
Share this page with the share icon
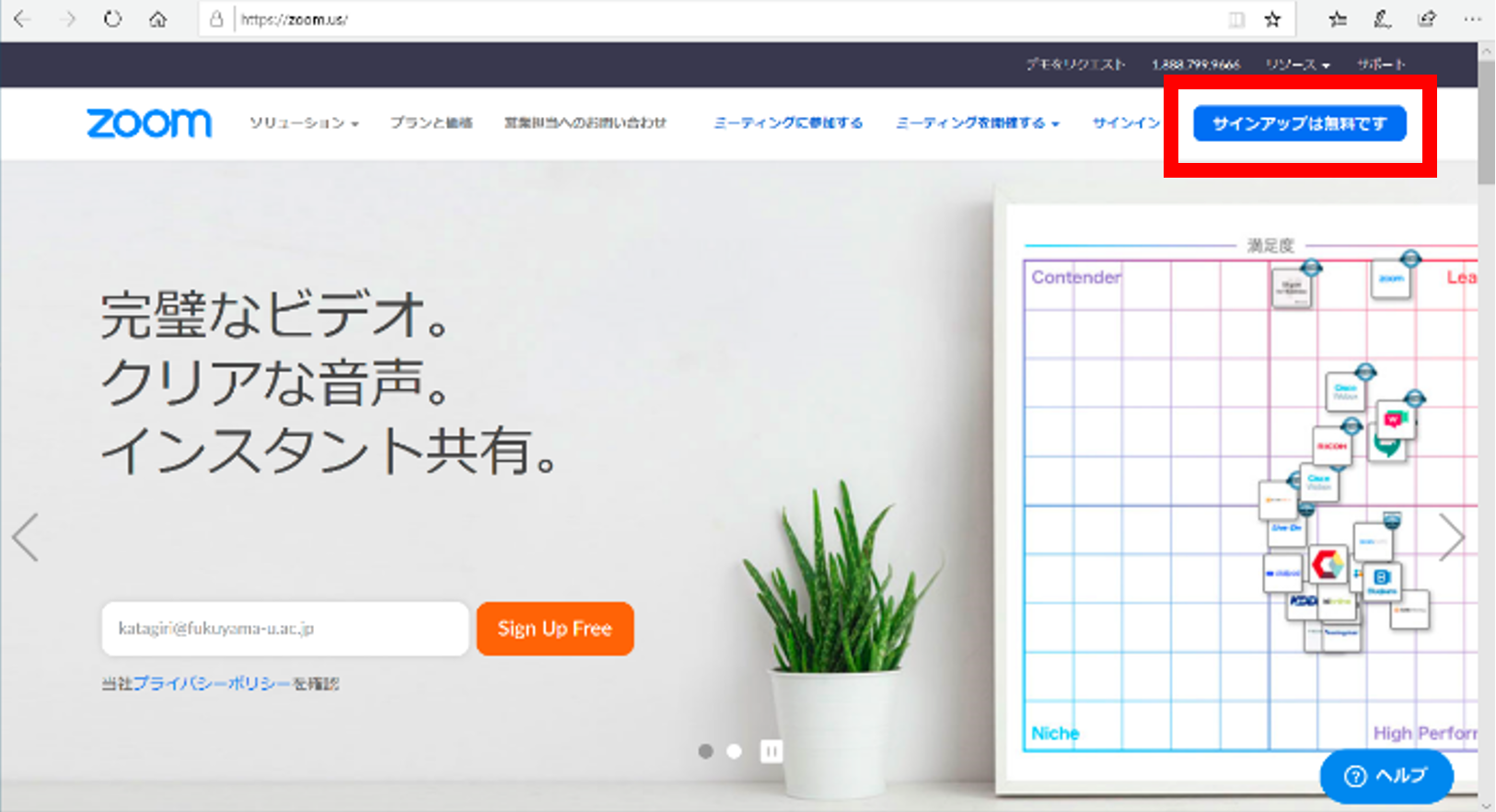[x=1427, y=19]
